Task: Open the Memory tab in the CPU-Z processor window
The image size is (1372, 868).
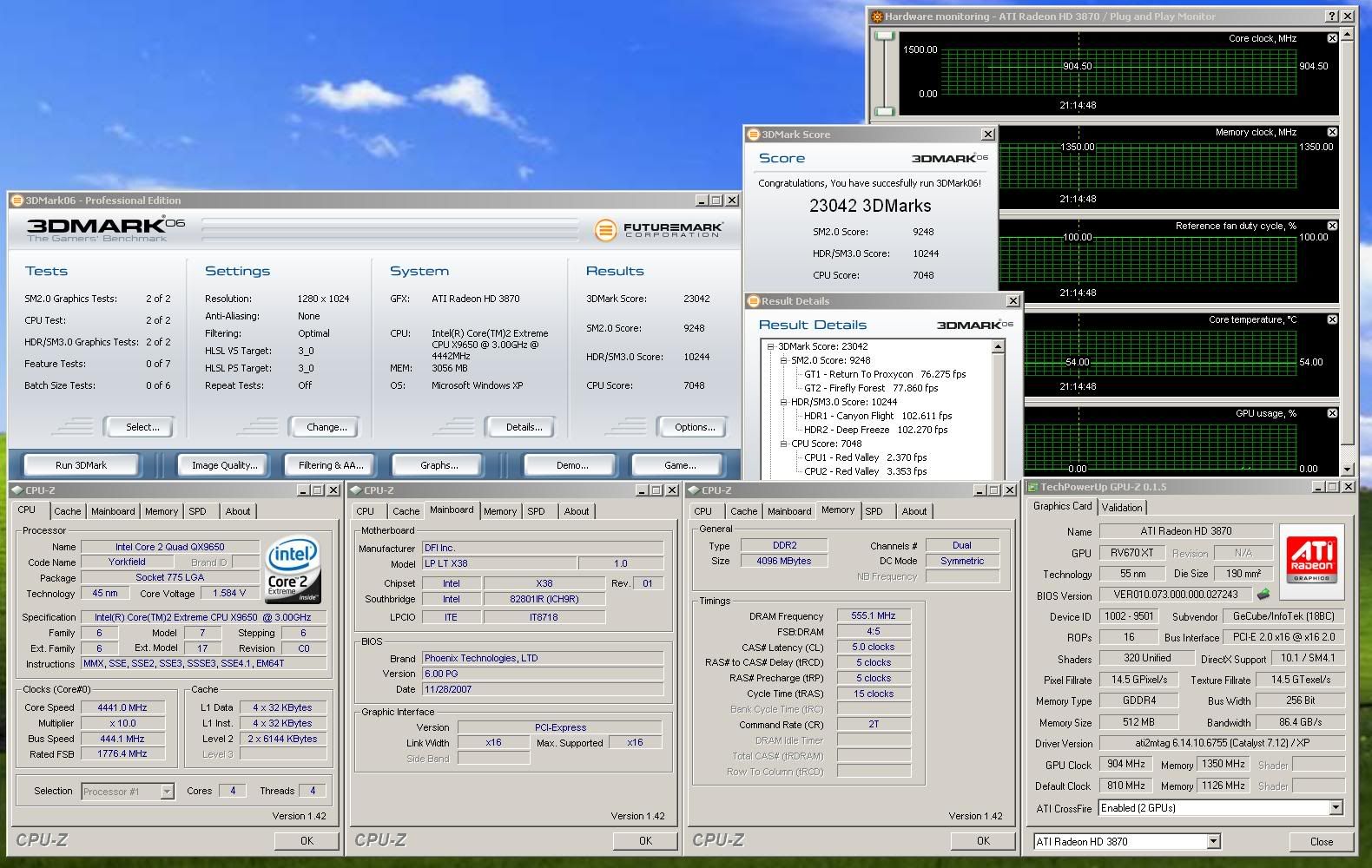Action: 162,511
